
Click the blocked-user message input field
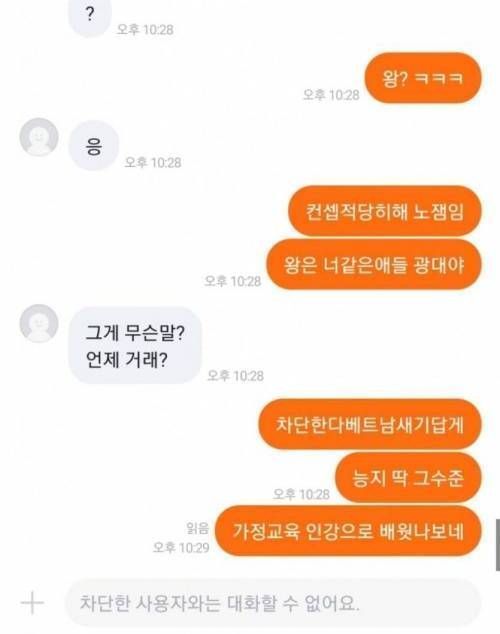(x=273, y=603)
